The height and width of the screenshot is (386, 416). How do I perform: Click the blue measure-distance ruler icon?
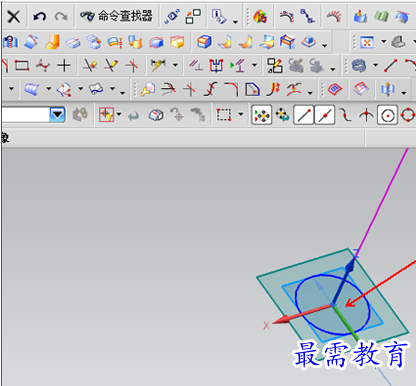pyautogui.click(x=172, y=16)
